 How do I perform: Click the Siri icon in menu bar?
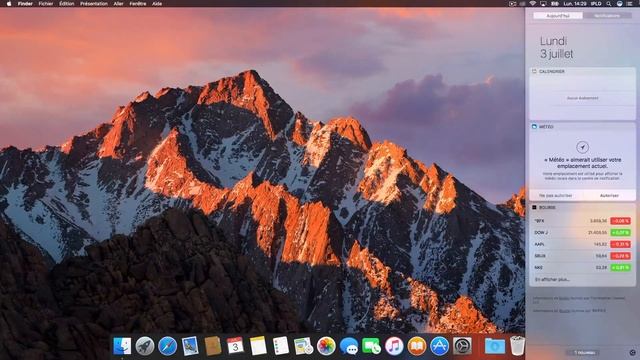(x=619, y=4)
